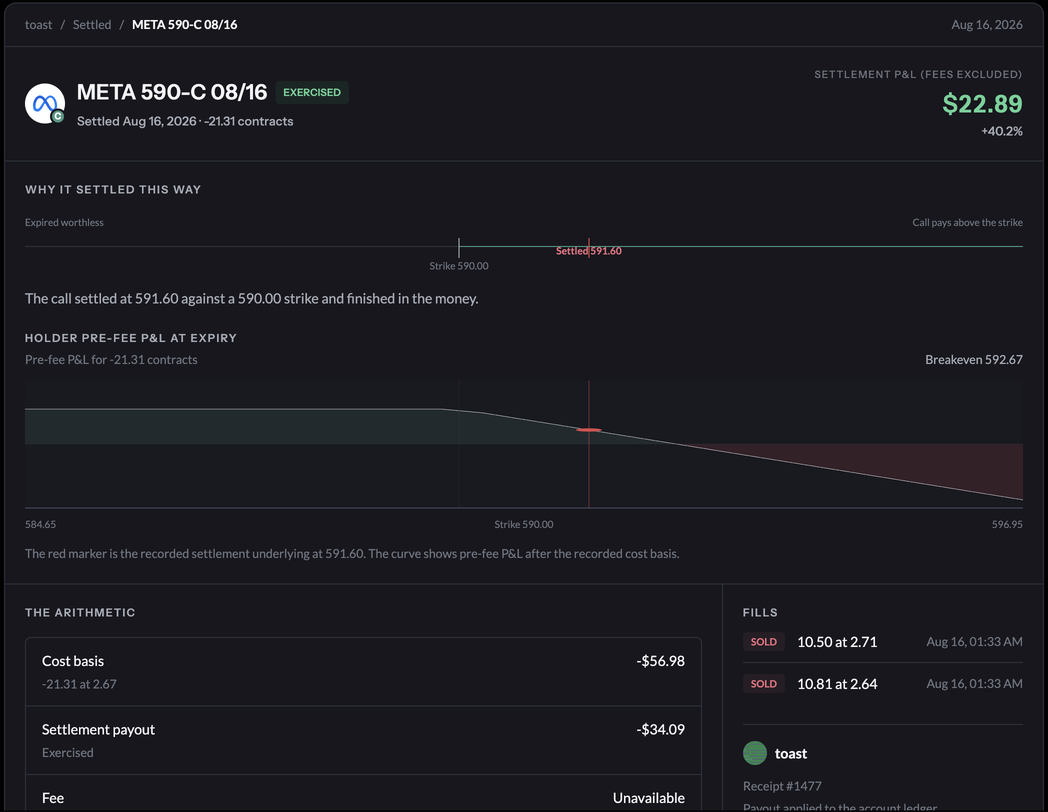Click the toast account name in Fills panel

791,753
